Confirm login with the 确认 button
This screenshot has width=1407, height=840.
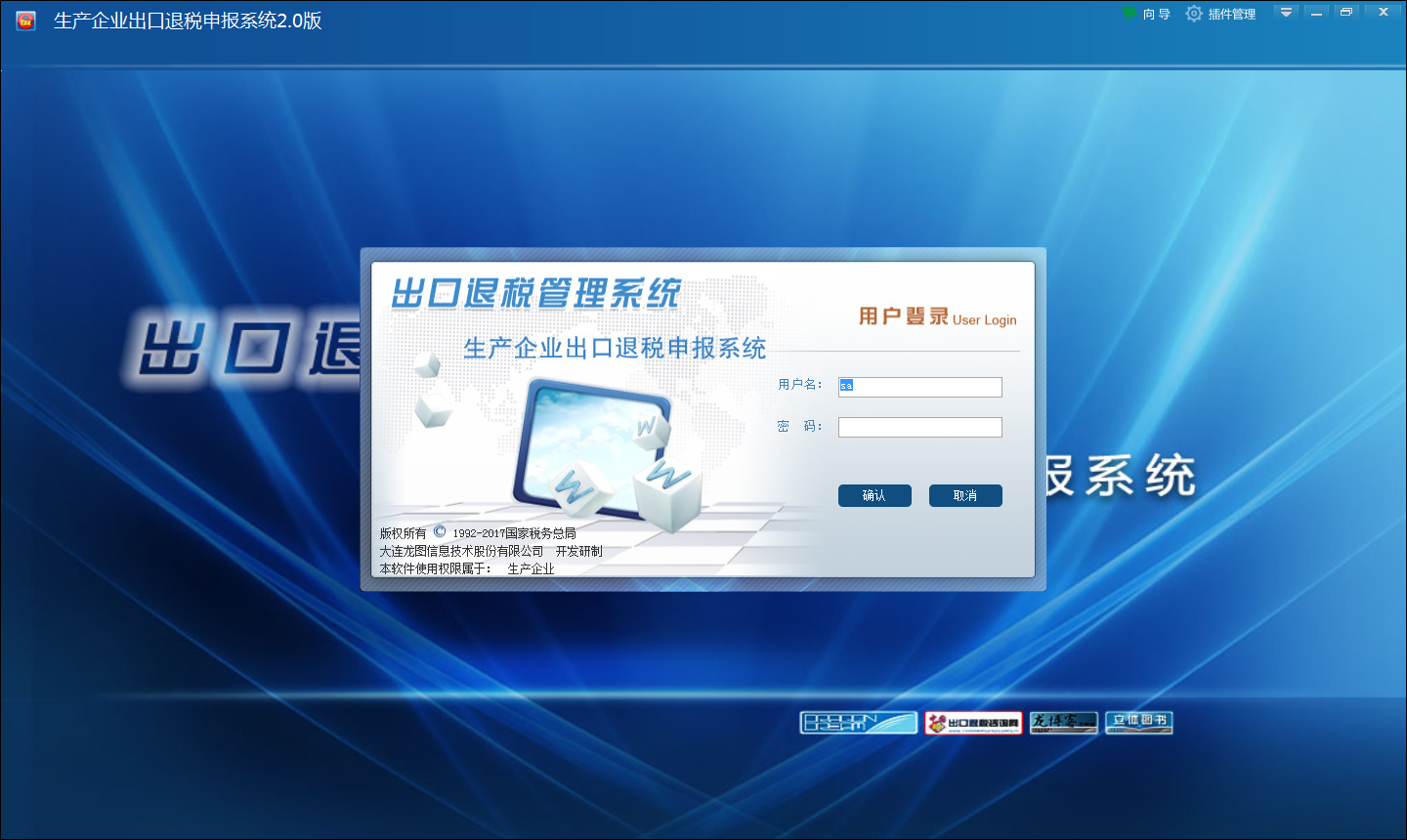(x=874, y=495)
